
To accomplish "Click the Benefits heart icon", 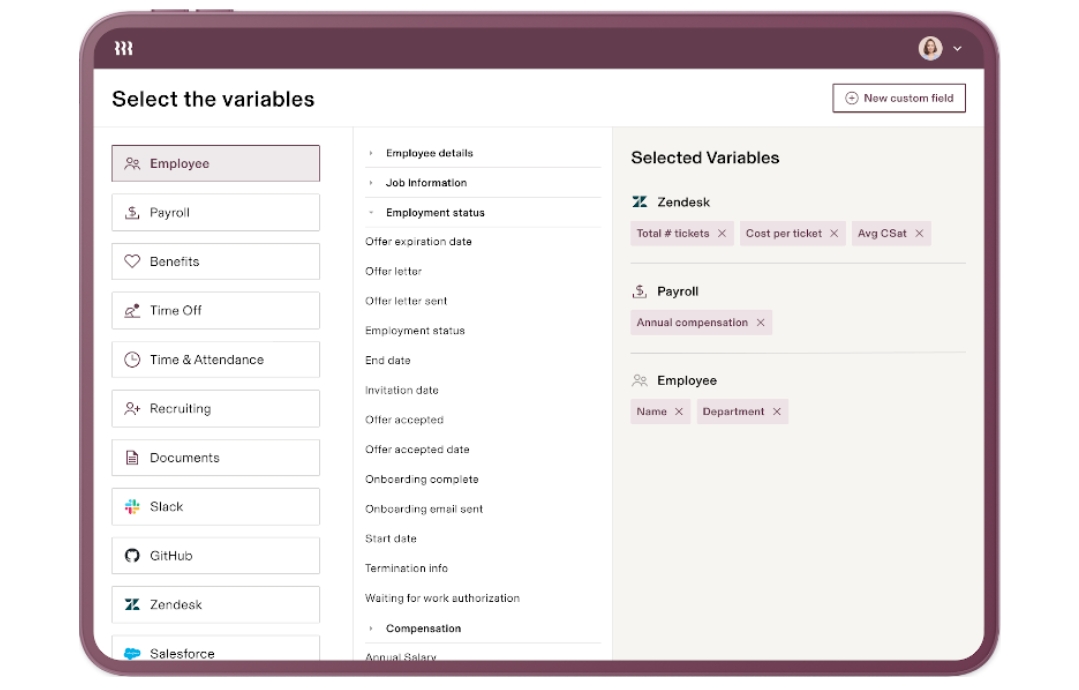I will tap(132, 262).
